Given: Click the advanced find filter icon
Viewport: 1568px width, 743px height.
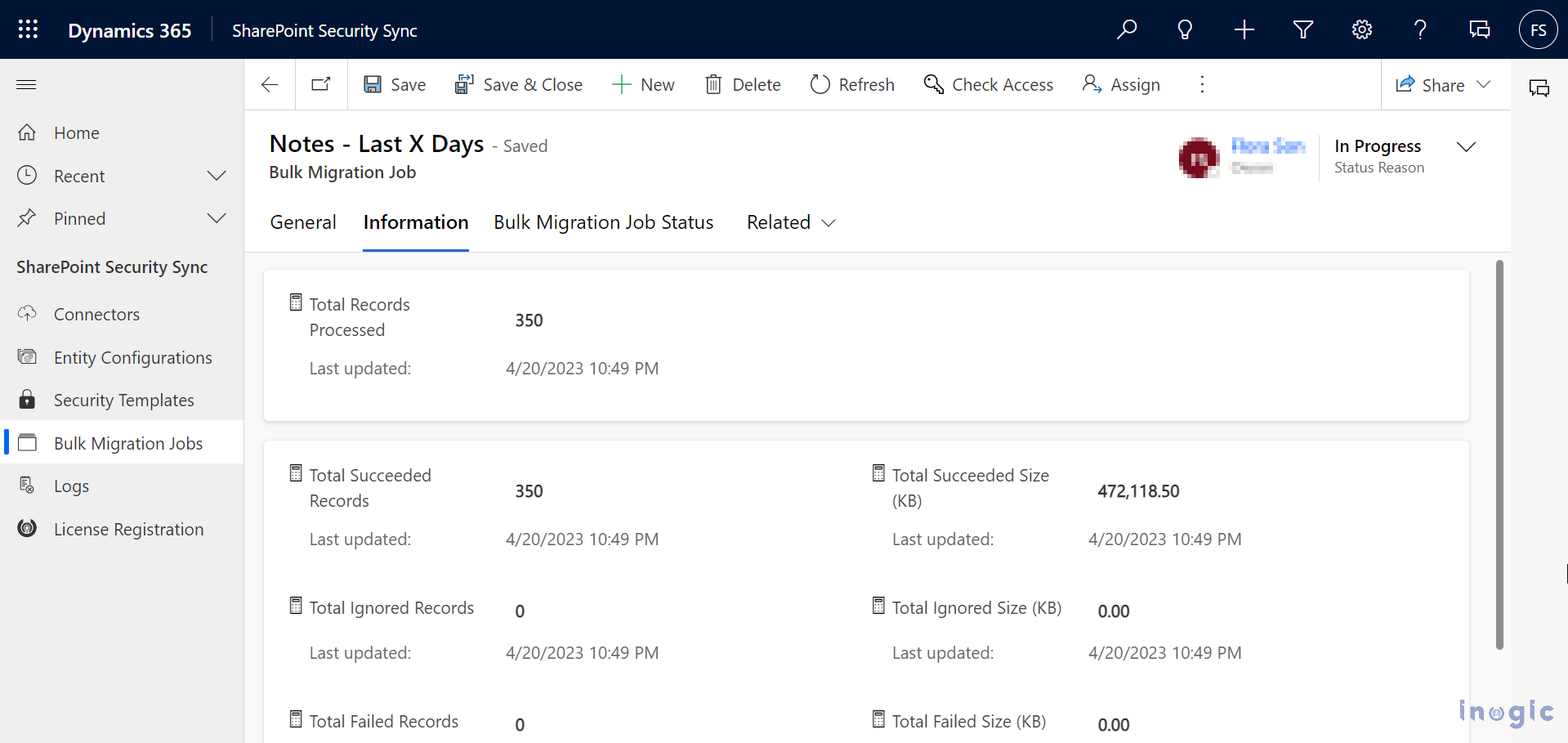Looking at the screenshot, I should [x=1302, y=30].
